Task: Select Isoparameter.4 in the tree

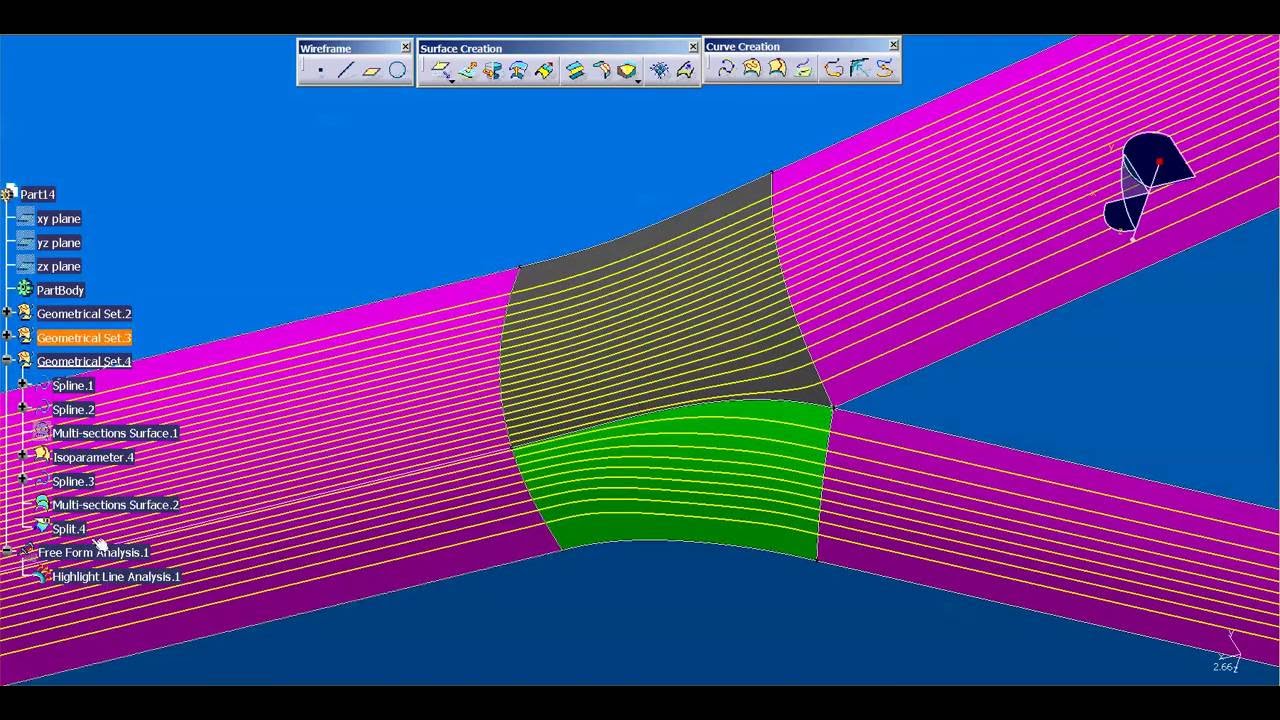Action: tap(93, 457)
